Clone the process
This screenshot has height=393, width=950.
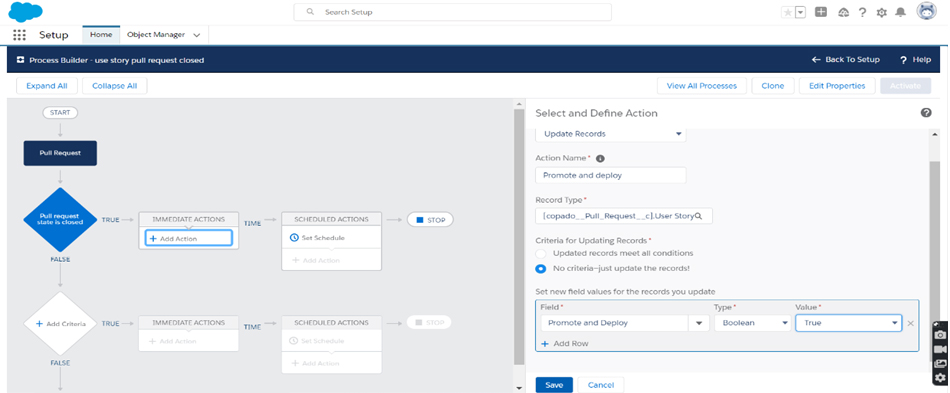pyautogui.click(x=772, y=86)
